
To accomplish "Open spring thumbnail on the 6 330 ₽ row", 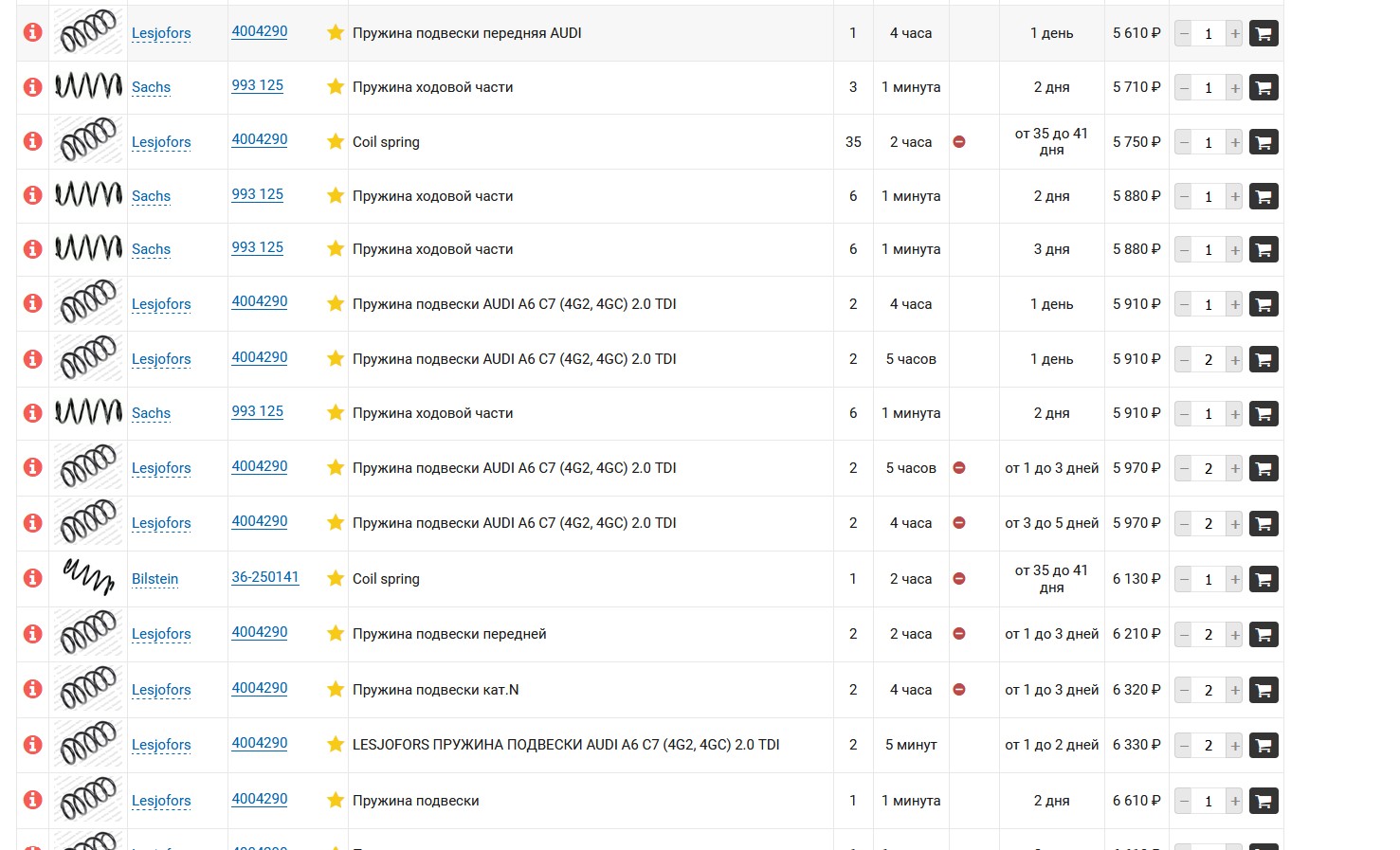I will 88,744.
